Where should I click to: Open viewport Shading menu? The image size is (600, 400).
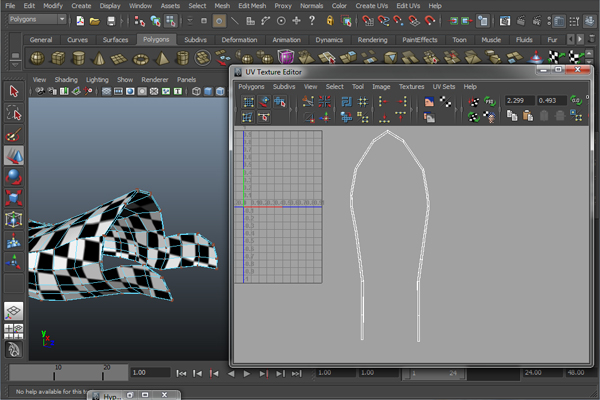click(x=66, y=80)
